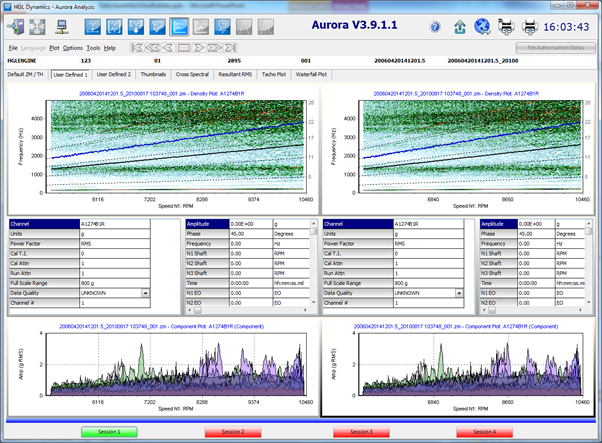Open the Tools menu
This screenshot has width=602, height=443.
point(93,47)
